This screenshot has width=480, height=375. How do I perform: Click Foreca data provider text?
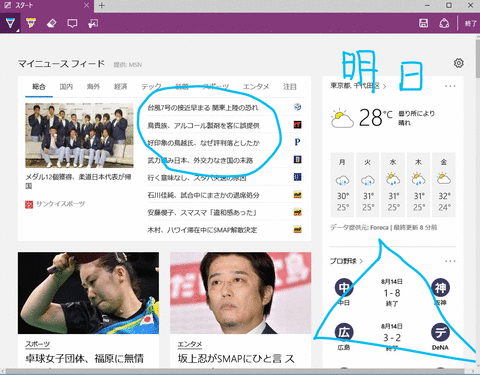[x=379, y=228]
